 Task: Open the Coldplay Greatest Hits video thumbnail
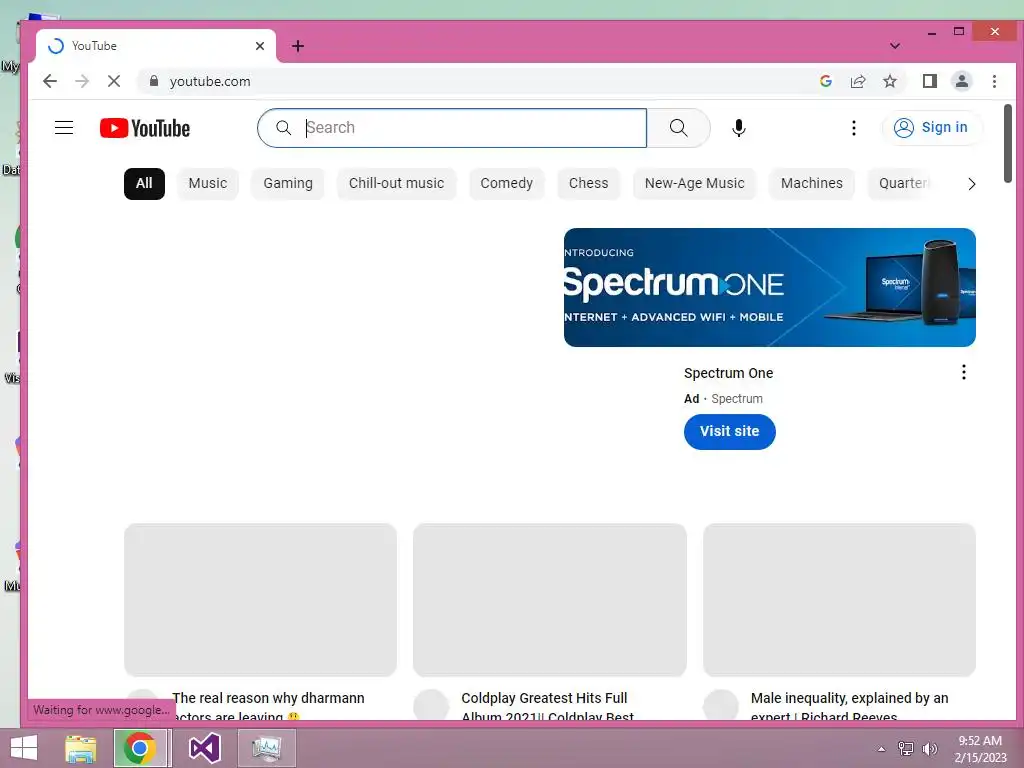point(550,600)
